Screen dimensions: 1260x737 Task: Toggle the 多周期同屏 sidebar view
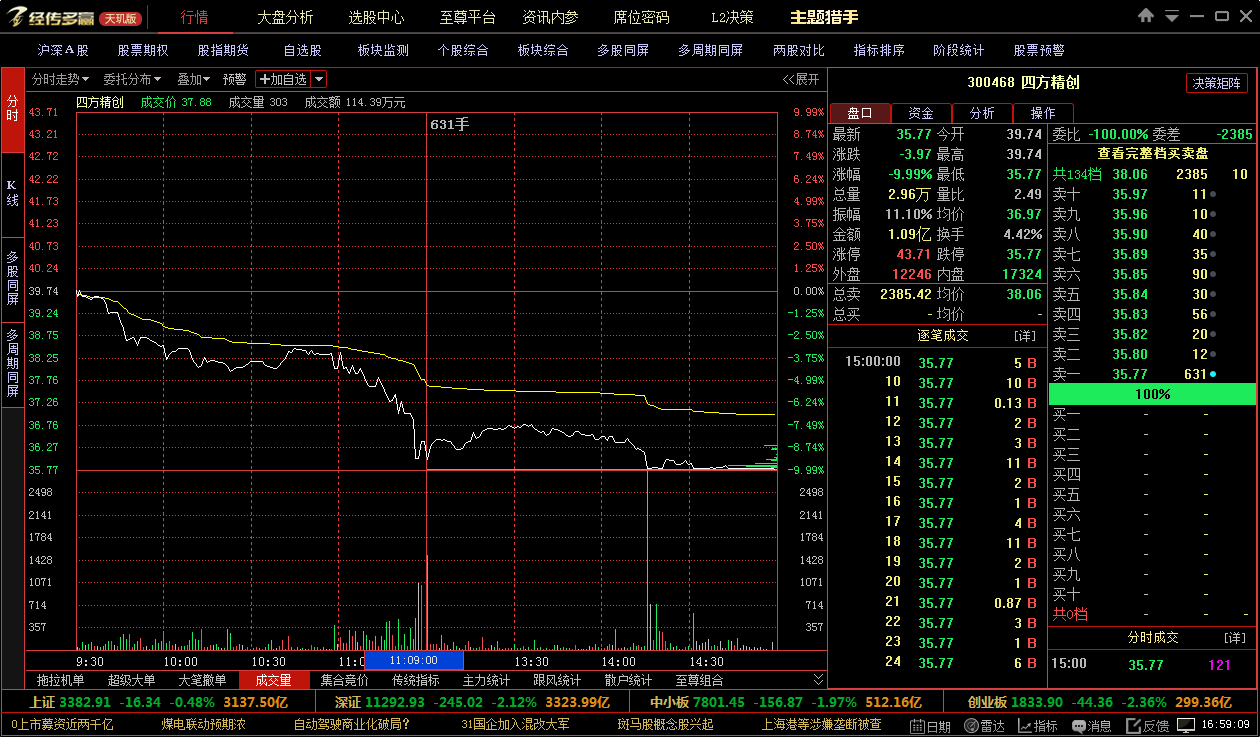pyautogui.click(x=12, y=362)
